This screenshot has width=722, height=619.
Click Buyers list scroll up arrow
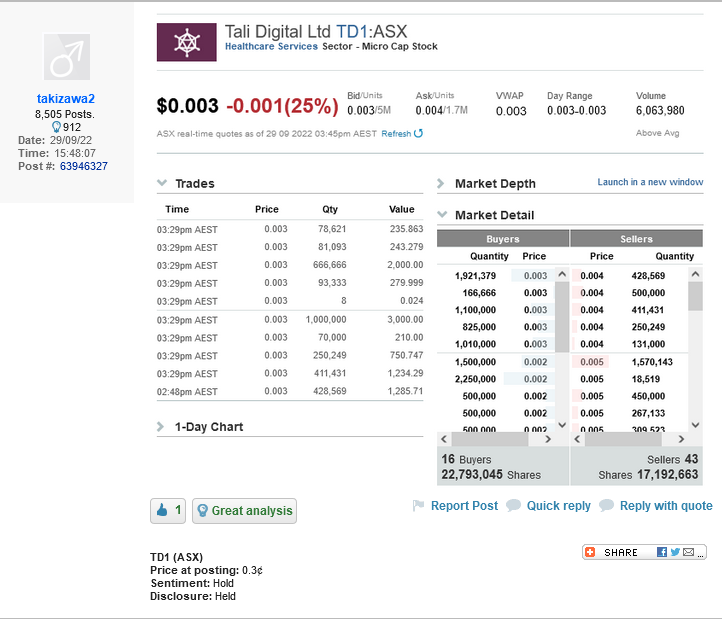(x=562, y=274)
